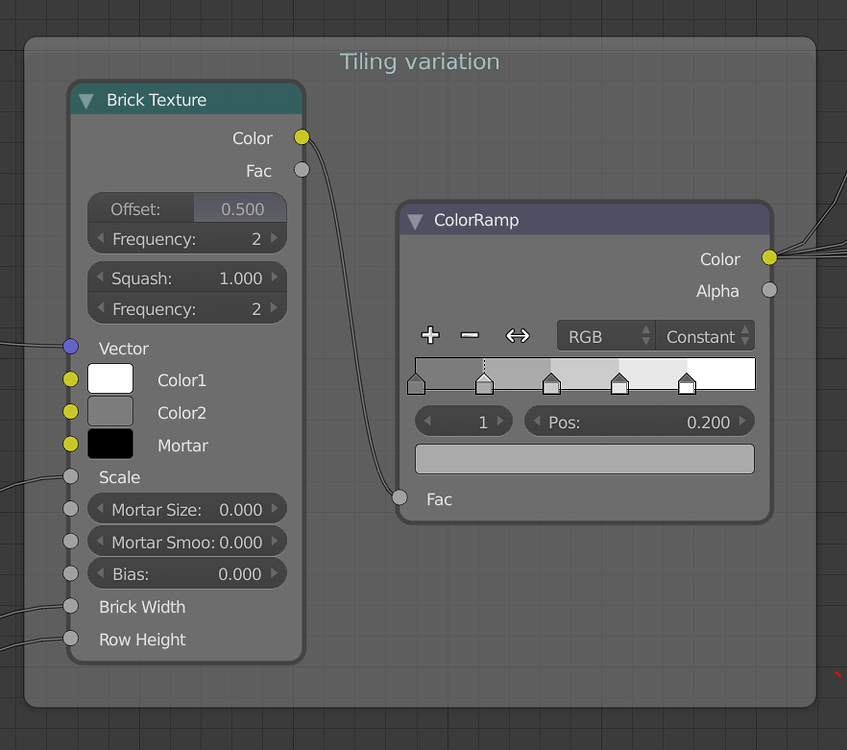Open the Constant interpolation dropdown

pos(705,336)
